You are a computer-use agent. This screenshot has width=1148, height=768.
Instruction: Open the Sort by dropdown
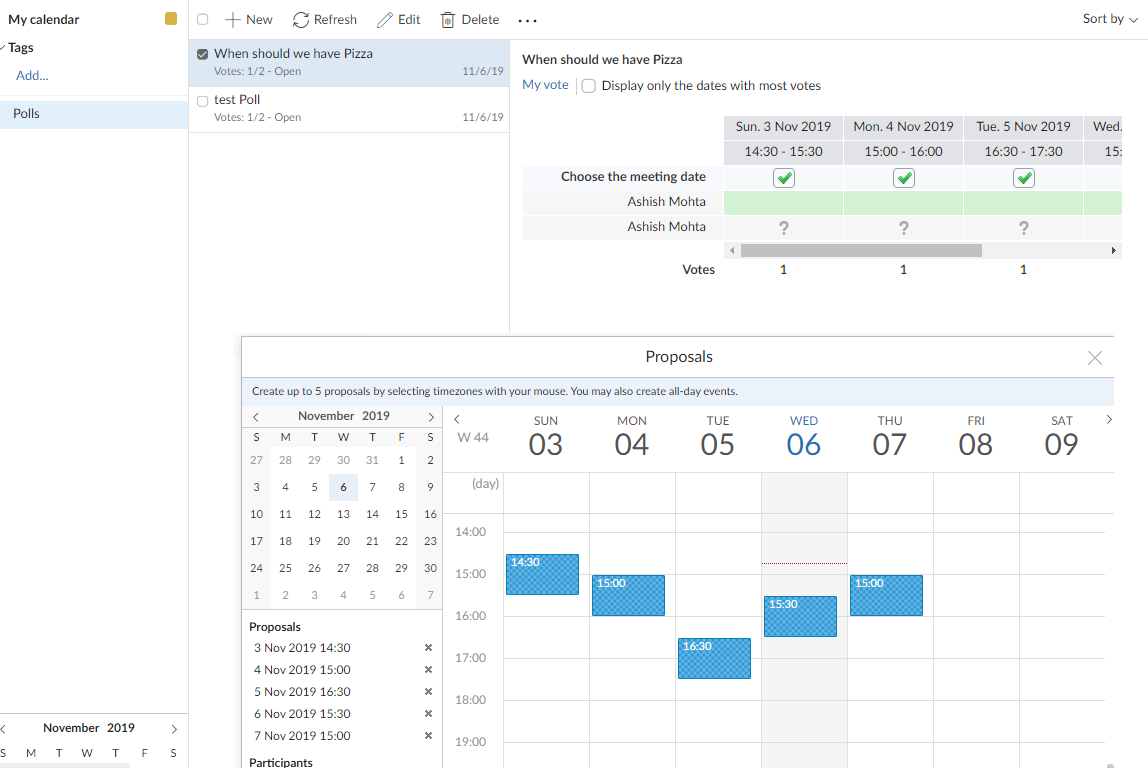pyautogui.click(x=1110, y=19)
